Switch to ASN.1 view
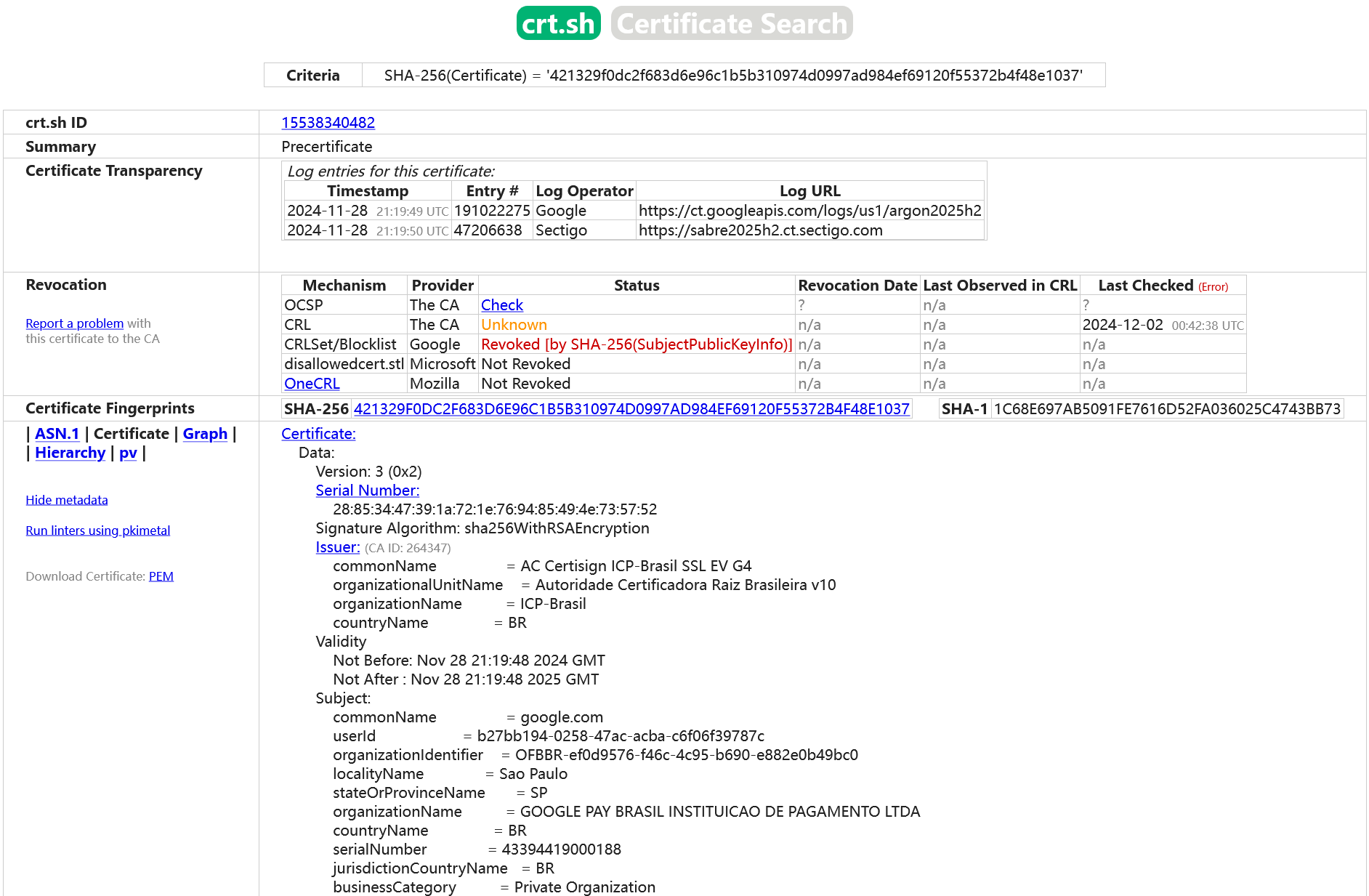Image resolution: width=1369 pixels, height=896 pixels. pos(57,434)
